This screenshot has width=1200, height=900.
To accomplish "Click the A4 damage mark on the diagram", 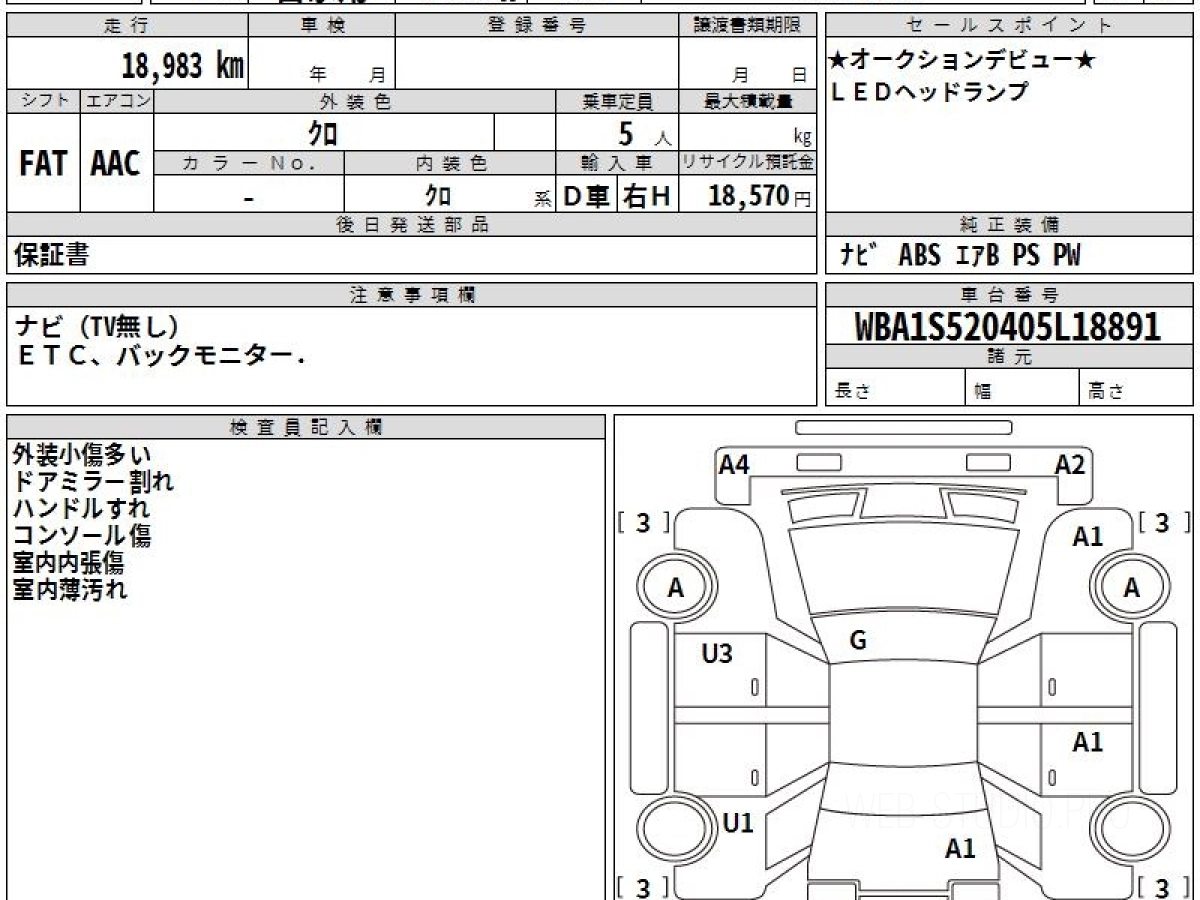I will click(735, 464).
